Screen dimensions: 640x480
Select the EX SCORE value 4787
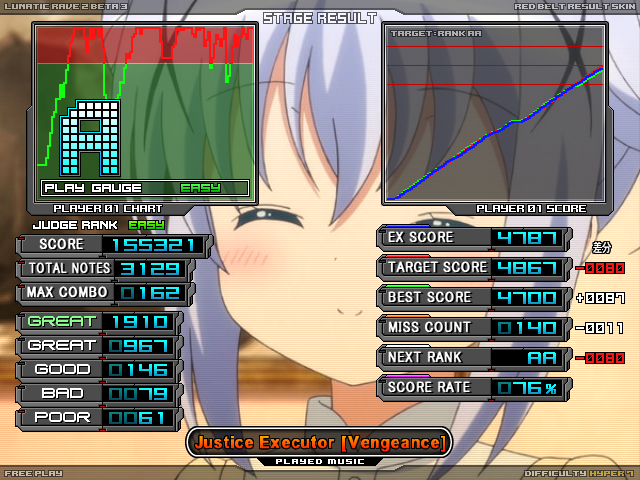coord(527,238)
